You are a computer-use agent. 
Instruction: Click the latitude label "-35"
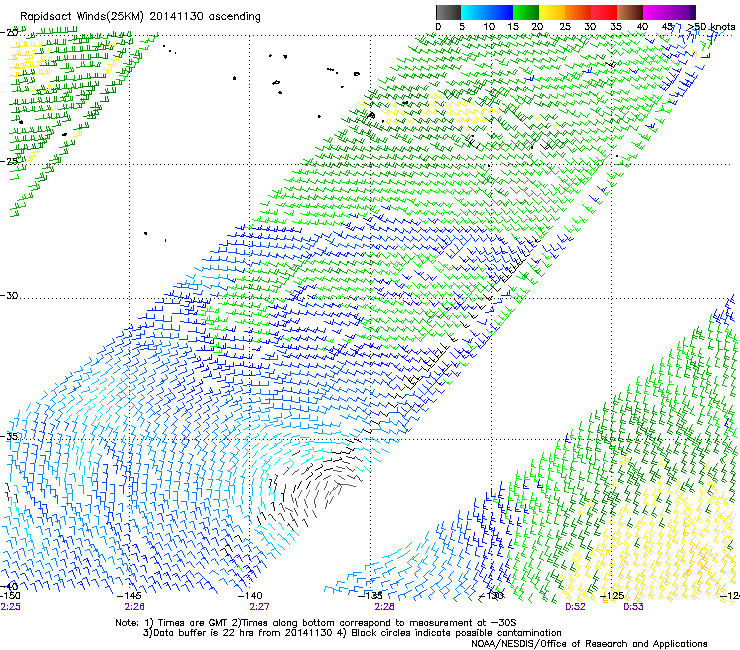tap(9, 436)
